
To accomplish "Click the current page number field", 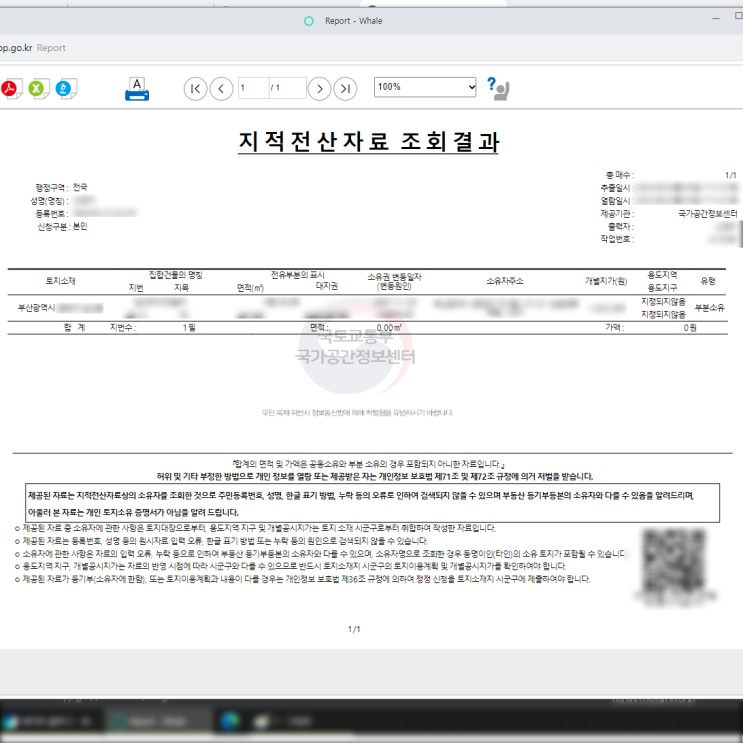I will 254,88.
